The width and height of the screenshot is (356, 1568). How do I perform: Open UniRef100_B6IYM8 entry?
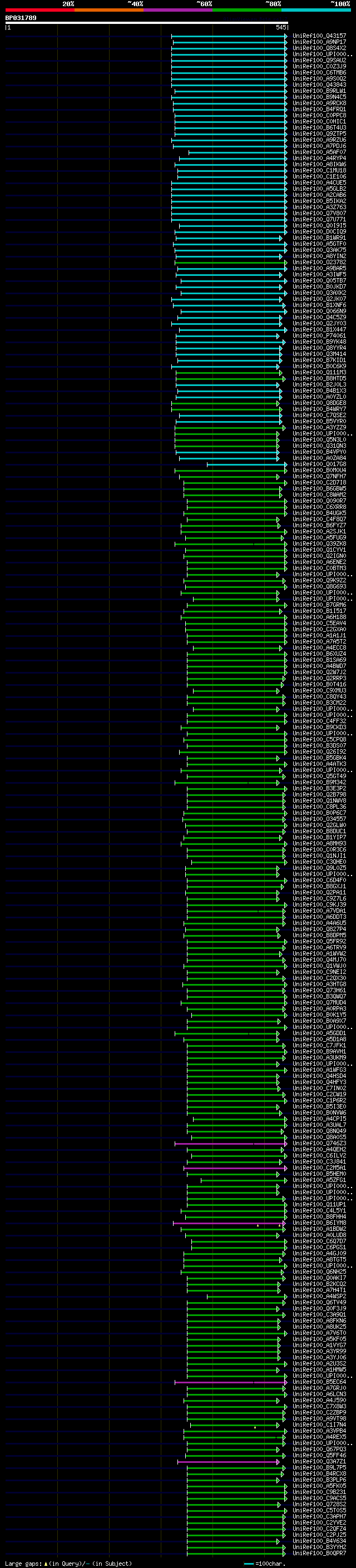tap(319, 1223)
